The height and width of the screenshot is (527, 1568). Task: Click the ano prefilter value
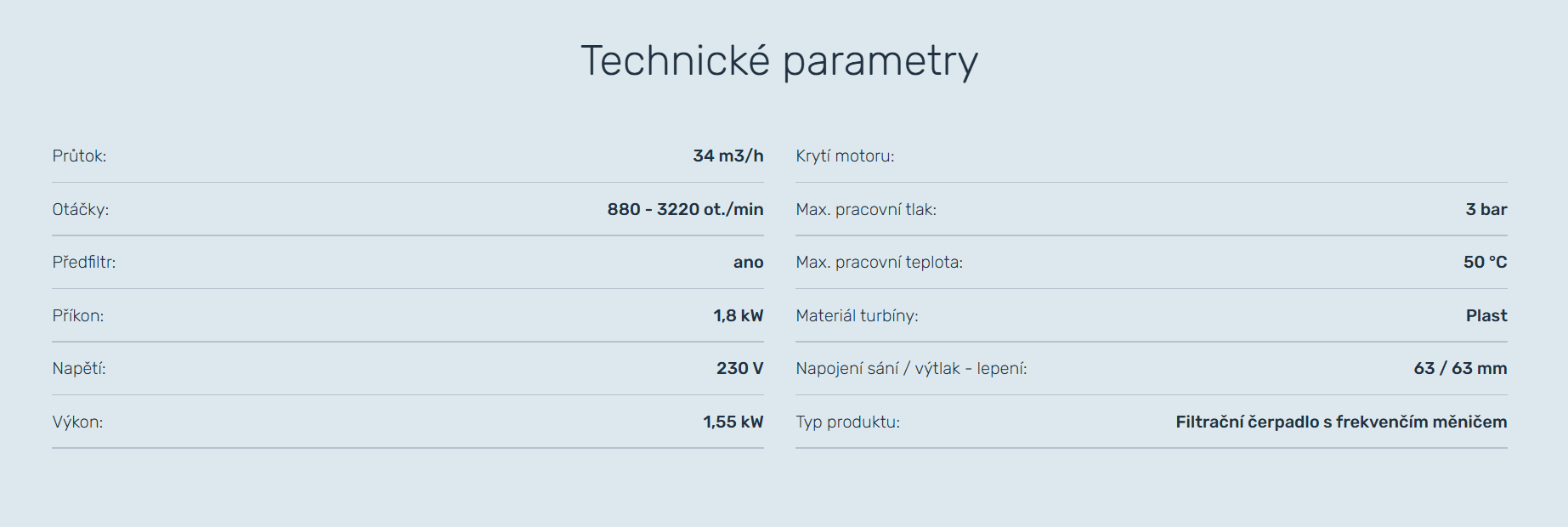tap(748, 263)
